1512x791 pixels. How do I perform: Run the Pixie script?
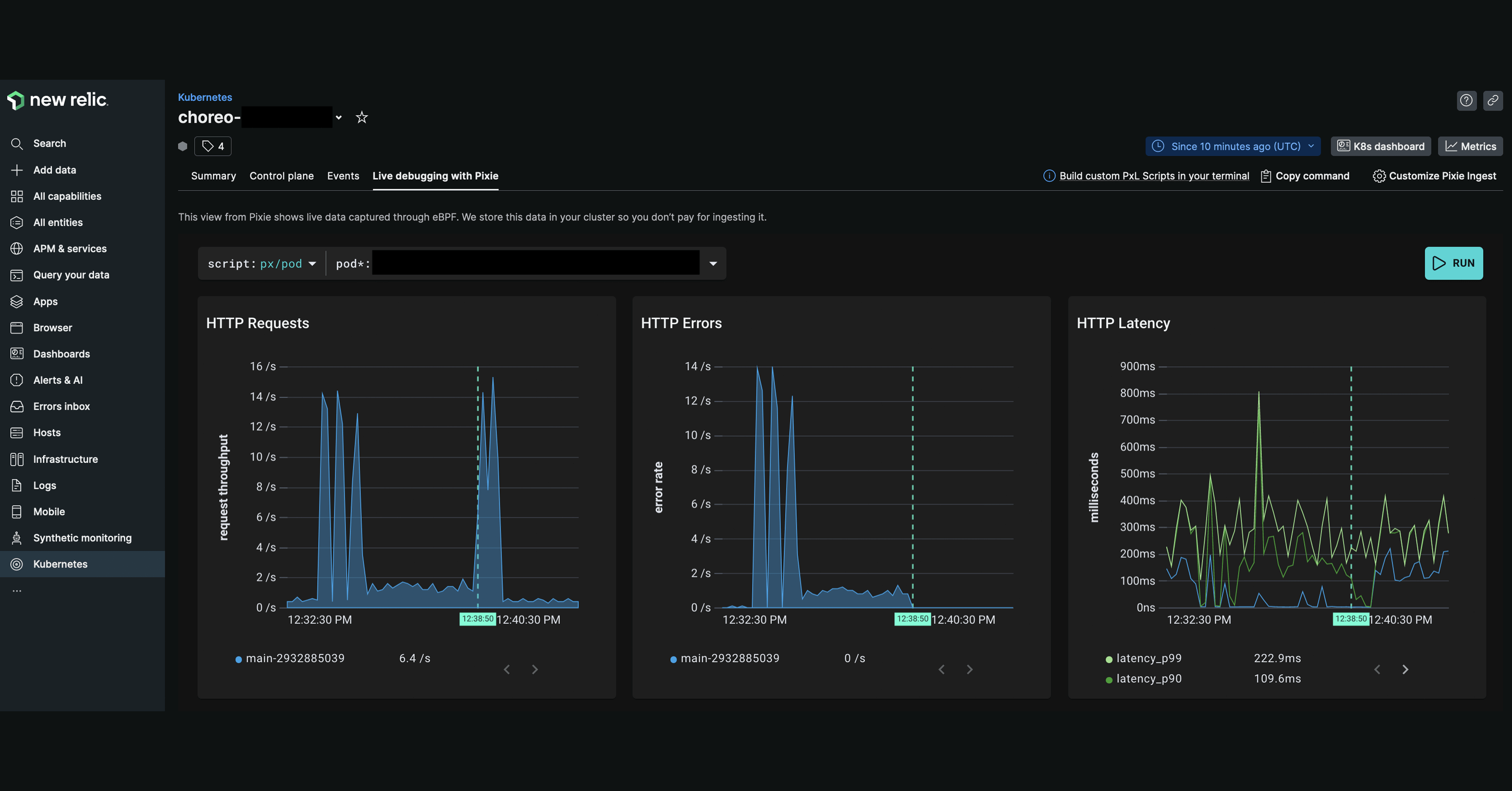click(1453, 263)
